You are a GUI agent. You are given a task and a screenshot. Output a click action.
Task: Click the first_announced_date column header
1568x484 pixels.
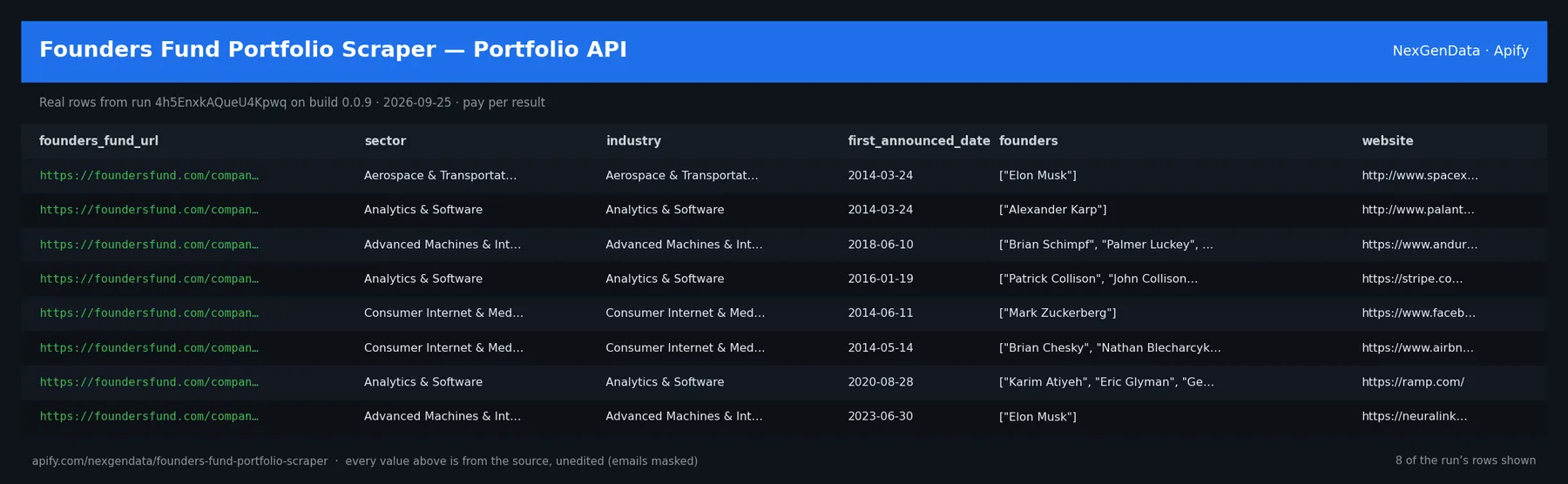[x=919, y=141]
